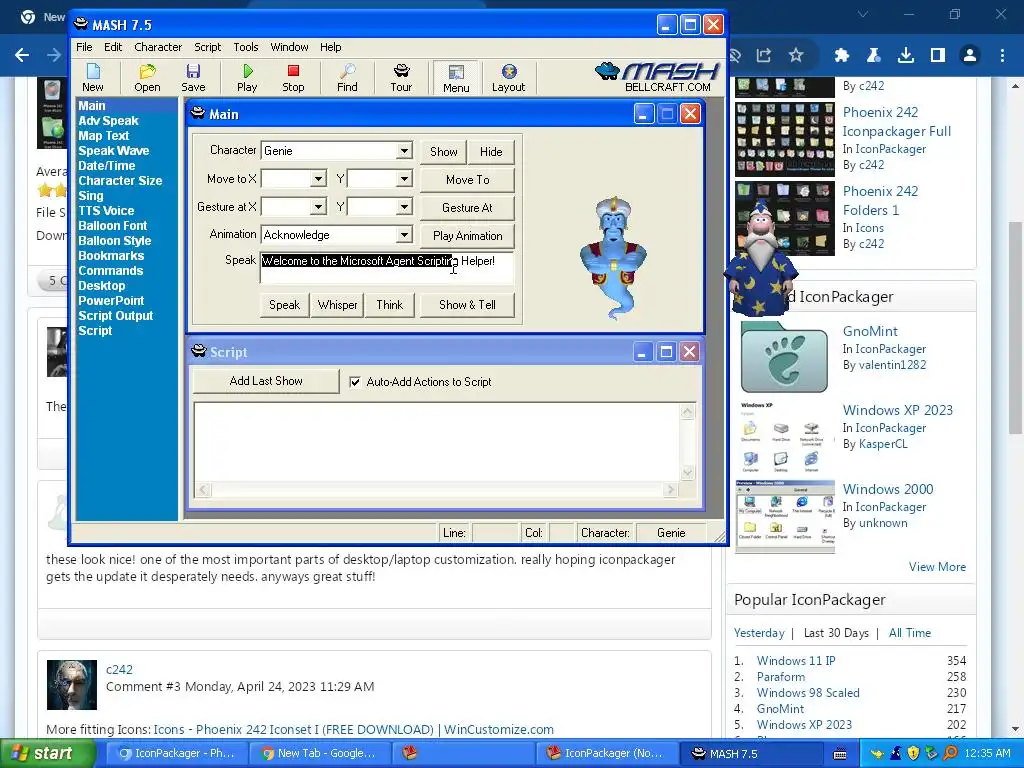Click inside the empty Script text area
The width and height of the screenshot is (1024, 768).
pos(438,442)
